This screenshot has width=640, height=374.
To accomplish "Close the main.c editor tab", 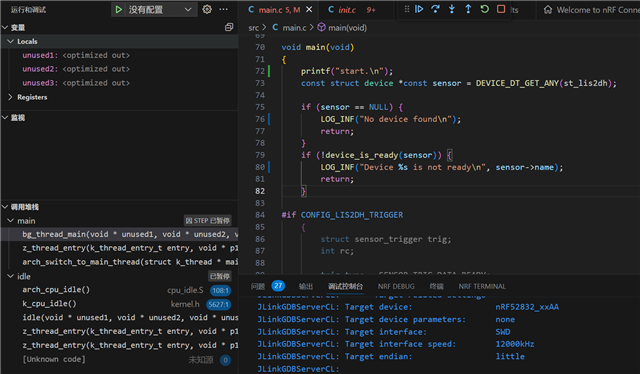I will point(309,9).
